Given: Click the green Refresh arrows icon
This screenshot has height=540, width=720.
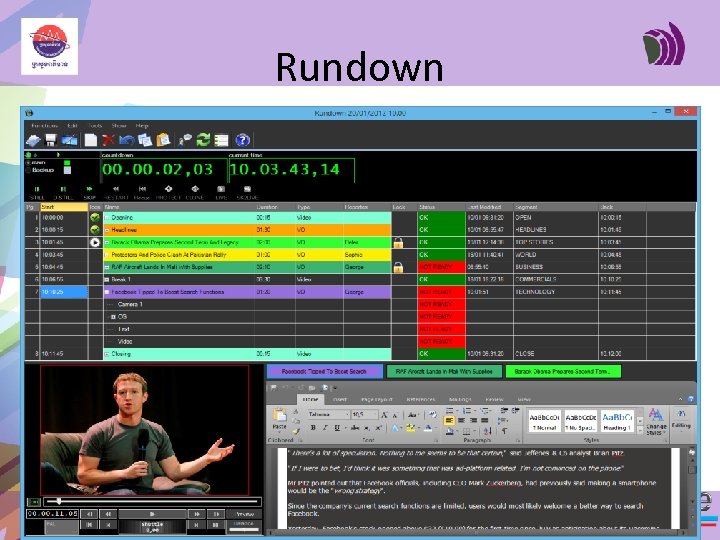Looking at the screenshot, I should point(203,140).
